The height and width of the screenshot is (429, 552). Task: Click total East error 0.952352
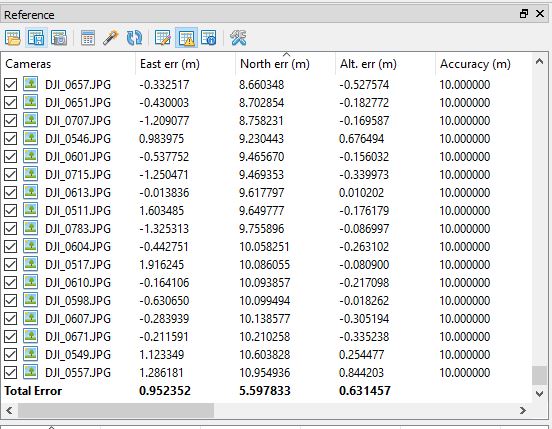click(x=165, y=391)
